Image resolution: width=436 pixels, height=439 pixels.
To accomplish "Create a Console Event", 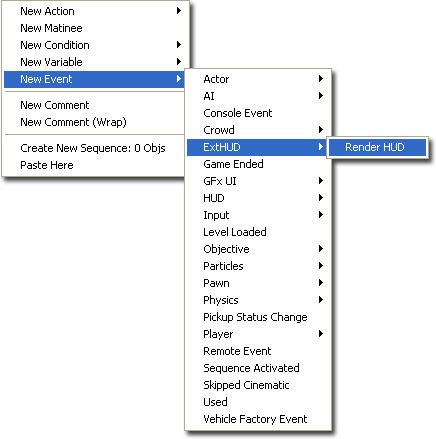I will [x=258, y=113].
